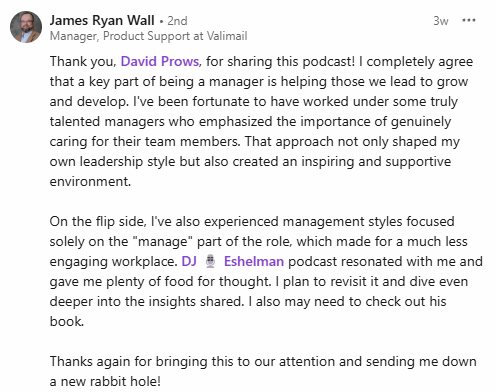Click the word "Valimail" in the headline
The height and width of the screenshot is (392, 496).
[227, 36]
